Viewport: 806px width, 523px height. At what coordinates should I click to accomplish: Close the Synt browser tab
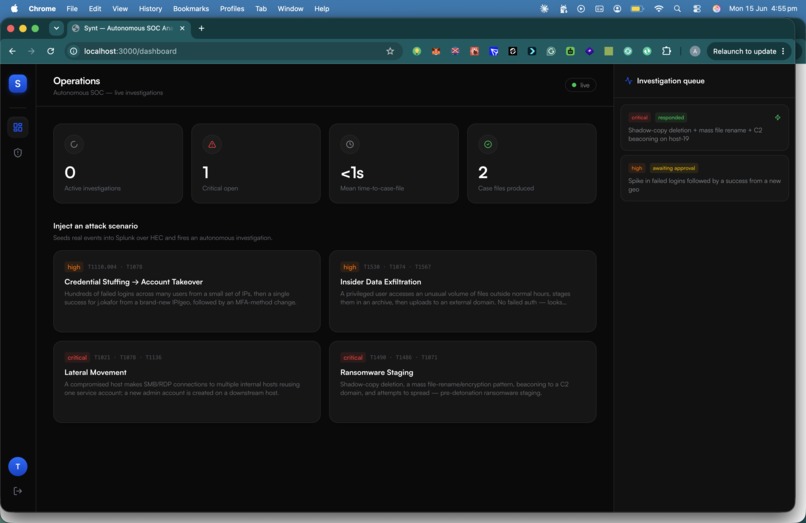click(x=182, y=28)
